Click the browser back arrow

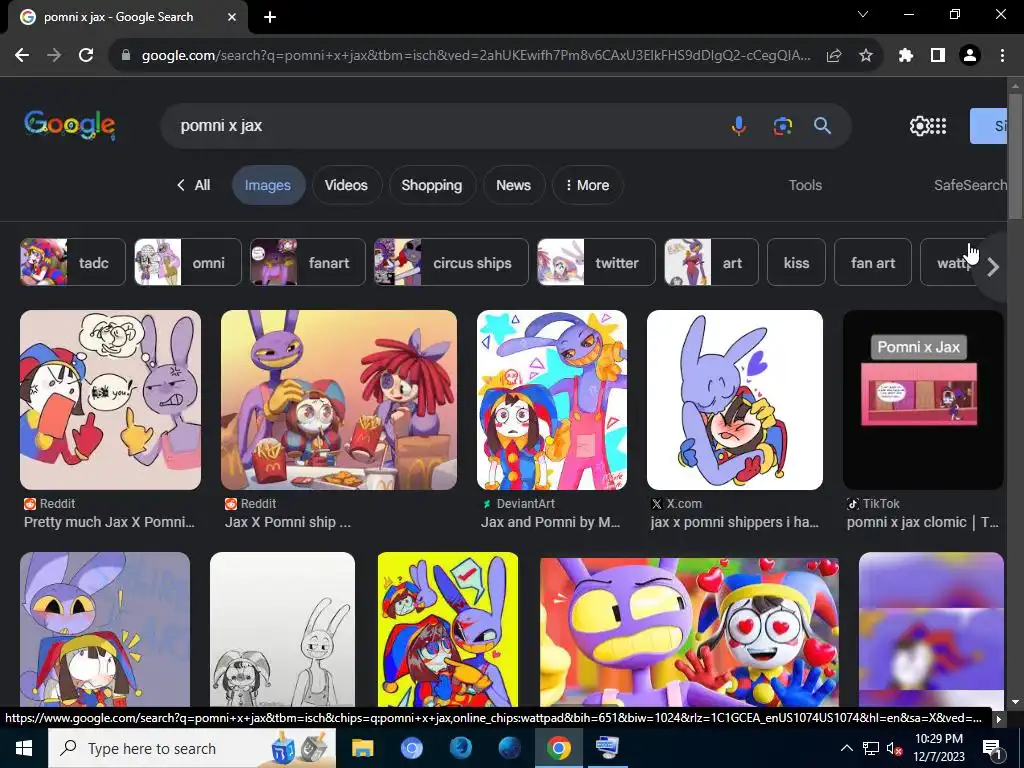pos(22,56)
